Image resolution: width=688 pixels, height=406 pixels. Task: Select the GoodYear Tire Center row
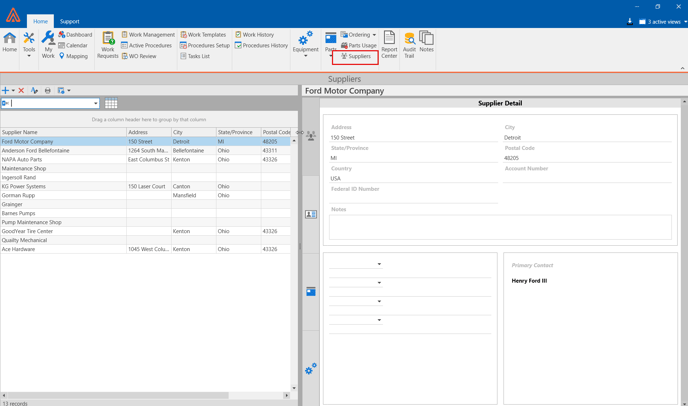click(x=145, y=231)
